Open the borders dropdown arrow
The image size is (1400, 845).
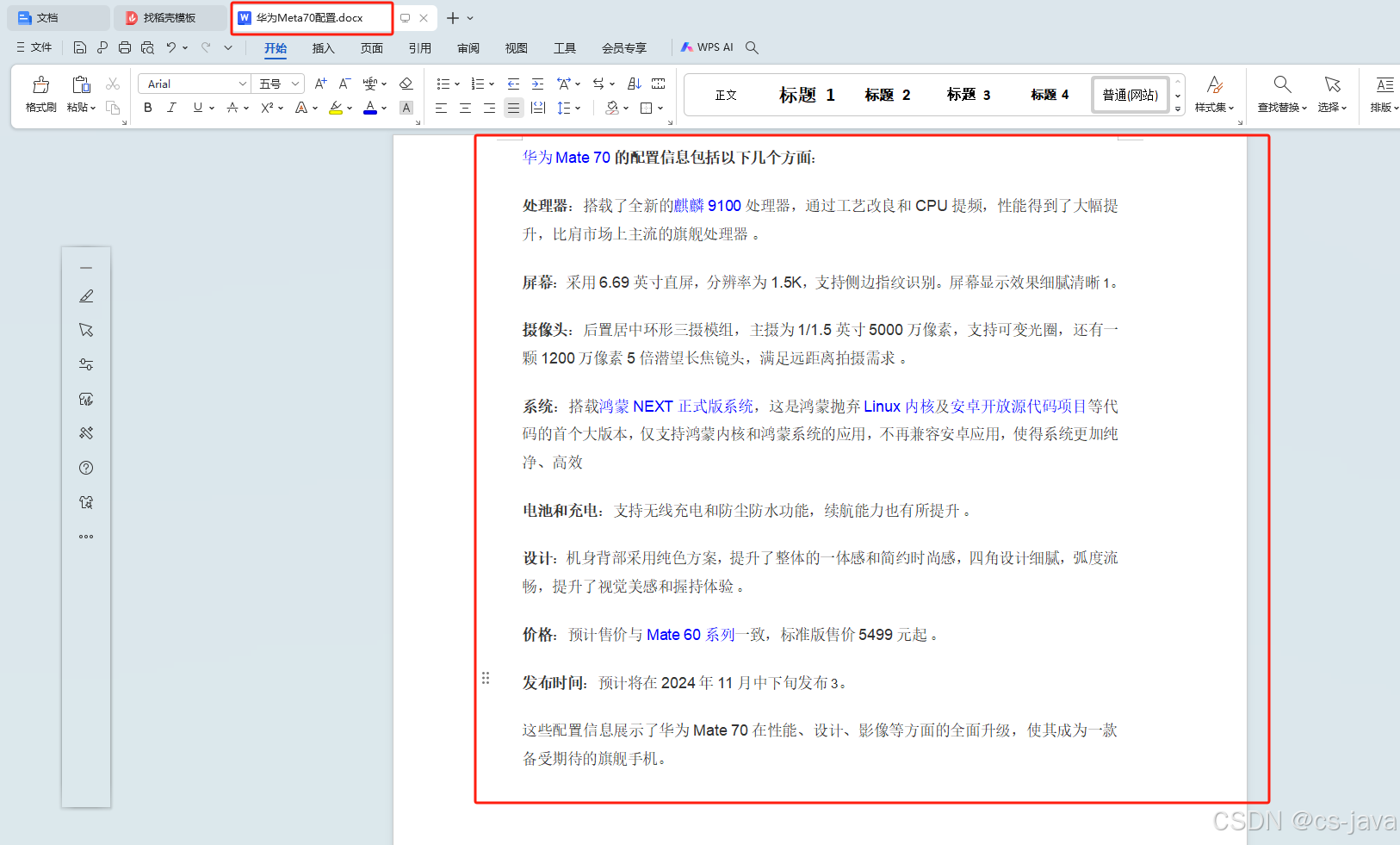[660, 109]
